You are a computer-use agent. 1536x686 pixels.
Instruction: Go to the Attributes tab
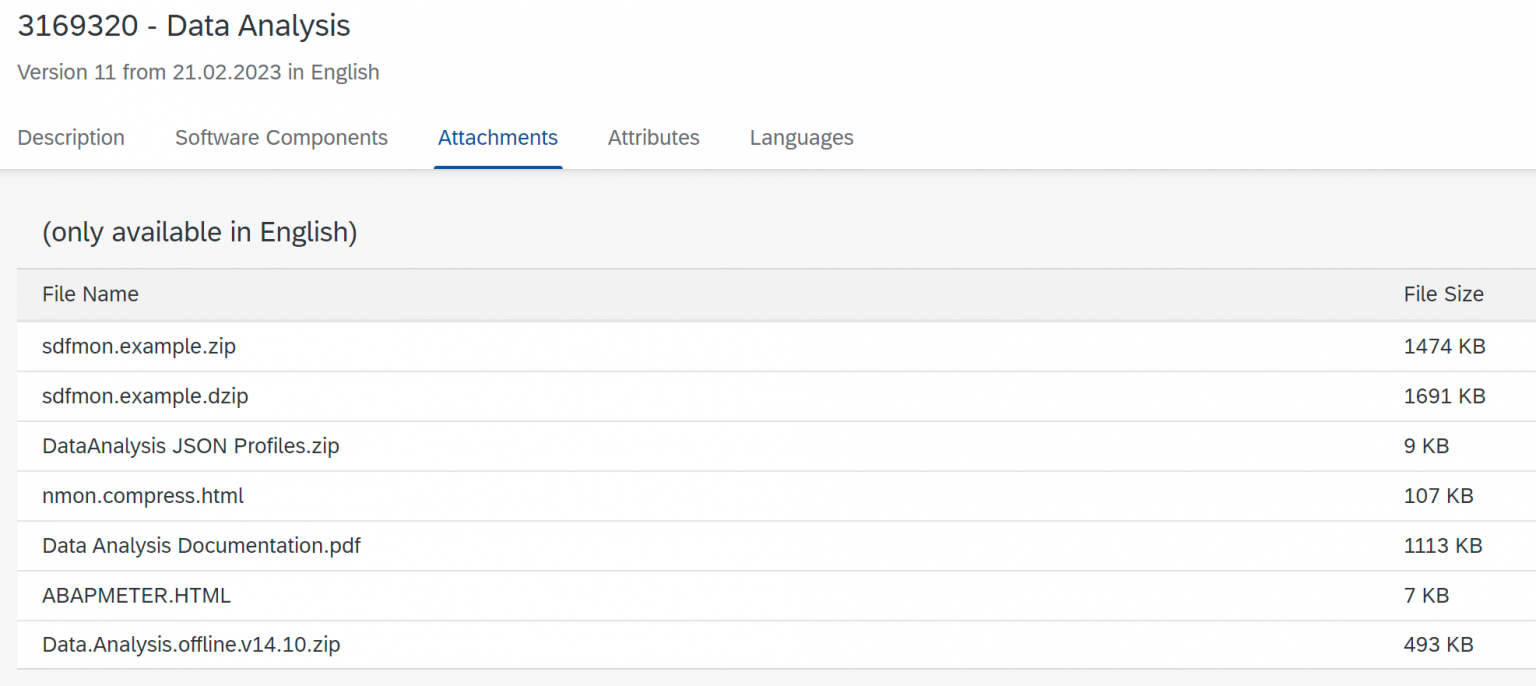tap(653, 138)
